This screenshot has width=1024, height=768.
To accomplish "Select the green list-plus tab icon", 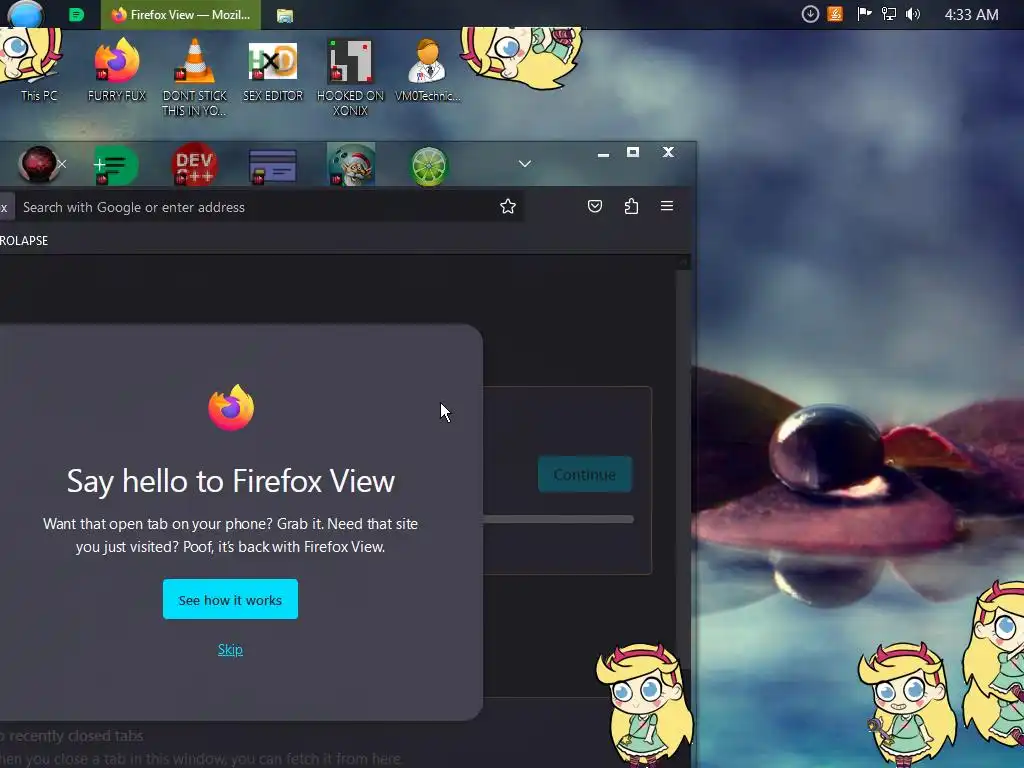I will 115,165.
